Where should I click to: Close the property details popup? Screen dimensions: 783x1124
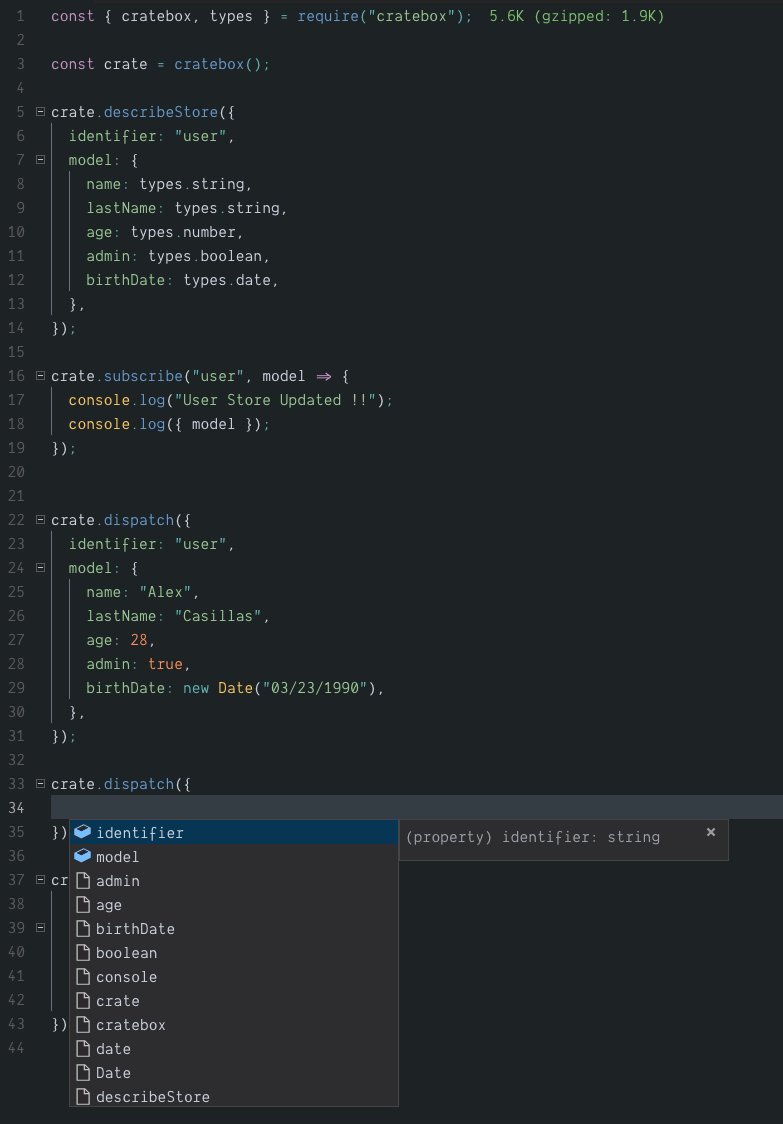pos(711,832)
